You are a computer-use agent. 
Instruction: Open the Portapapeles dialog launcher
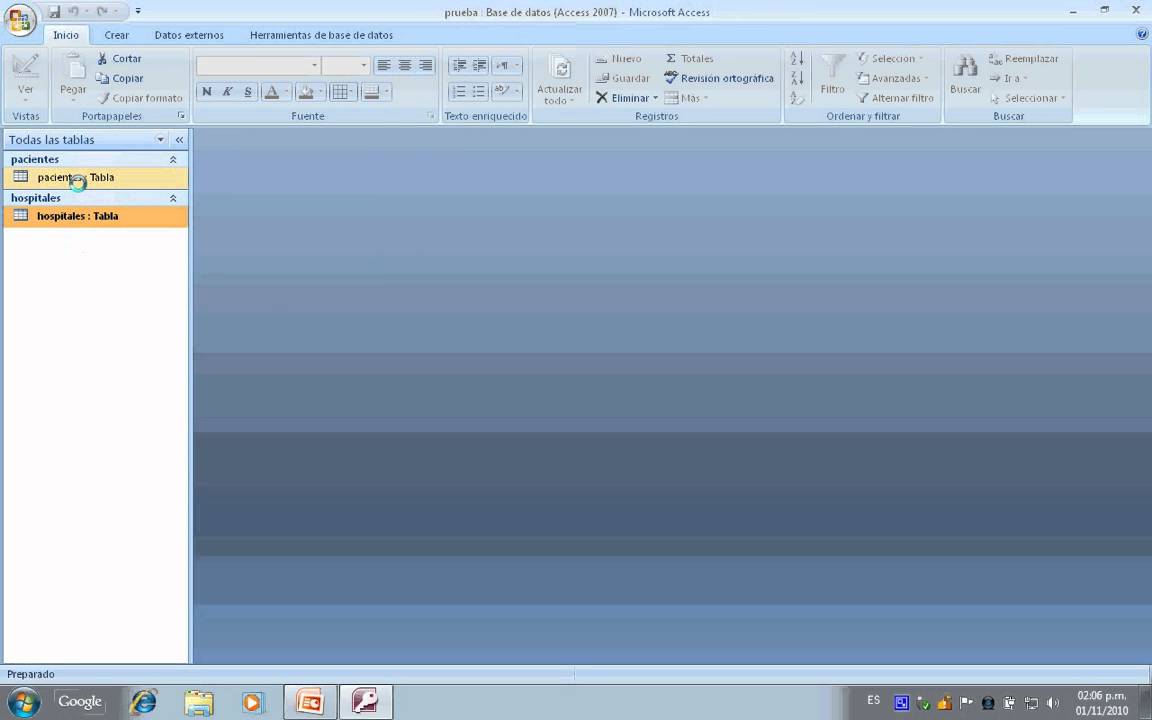pyautogui.click(x=181, y=116)
